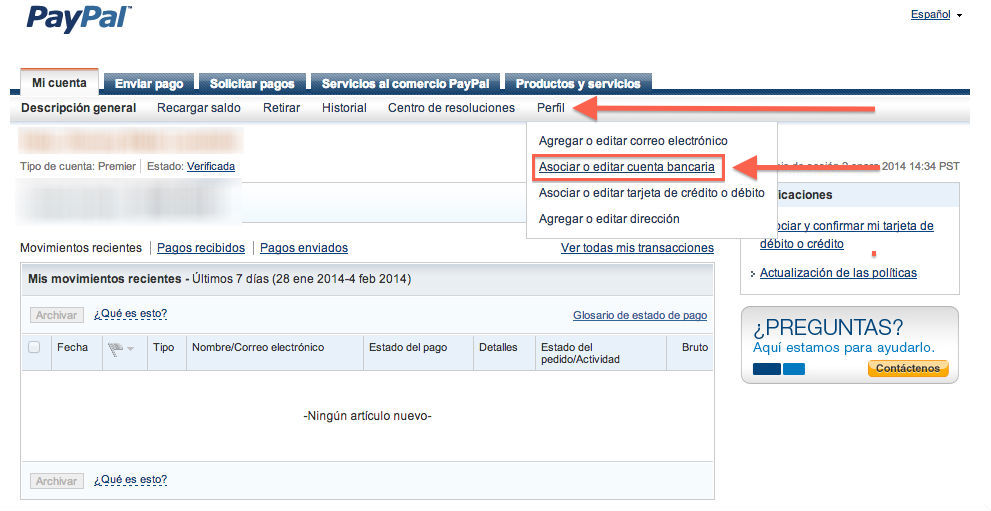The width and height of the screenshot is (991, 511).
Task: Click the Tipo column header
Action: click(x=164, y=347)
